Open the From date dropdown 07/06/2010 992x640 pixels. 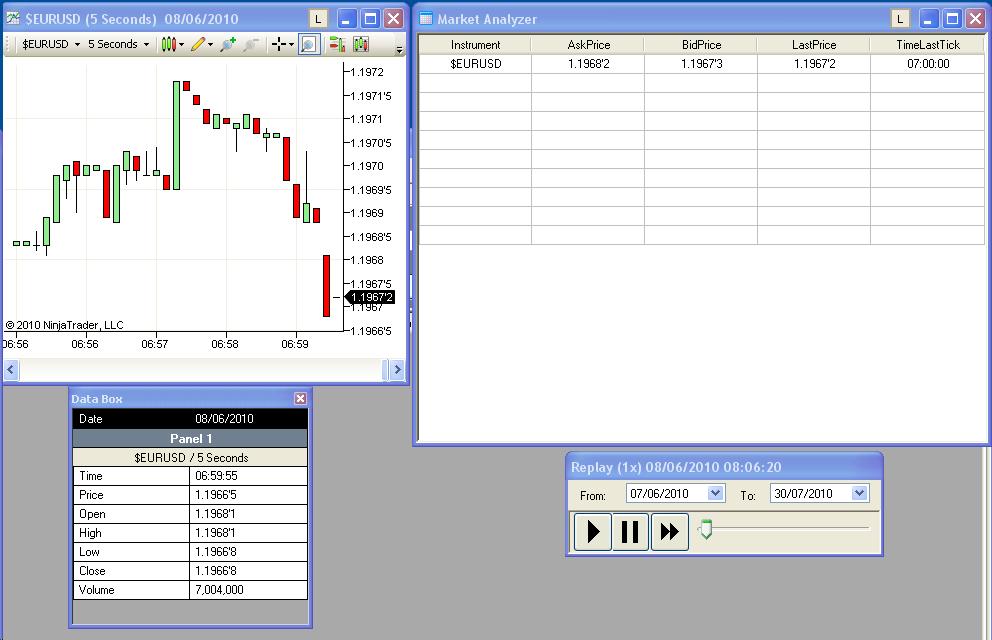[x=716, y=493]
